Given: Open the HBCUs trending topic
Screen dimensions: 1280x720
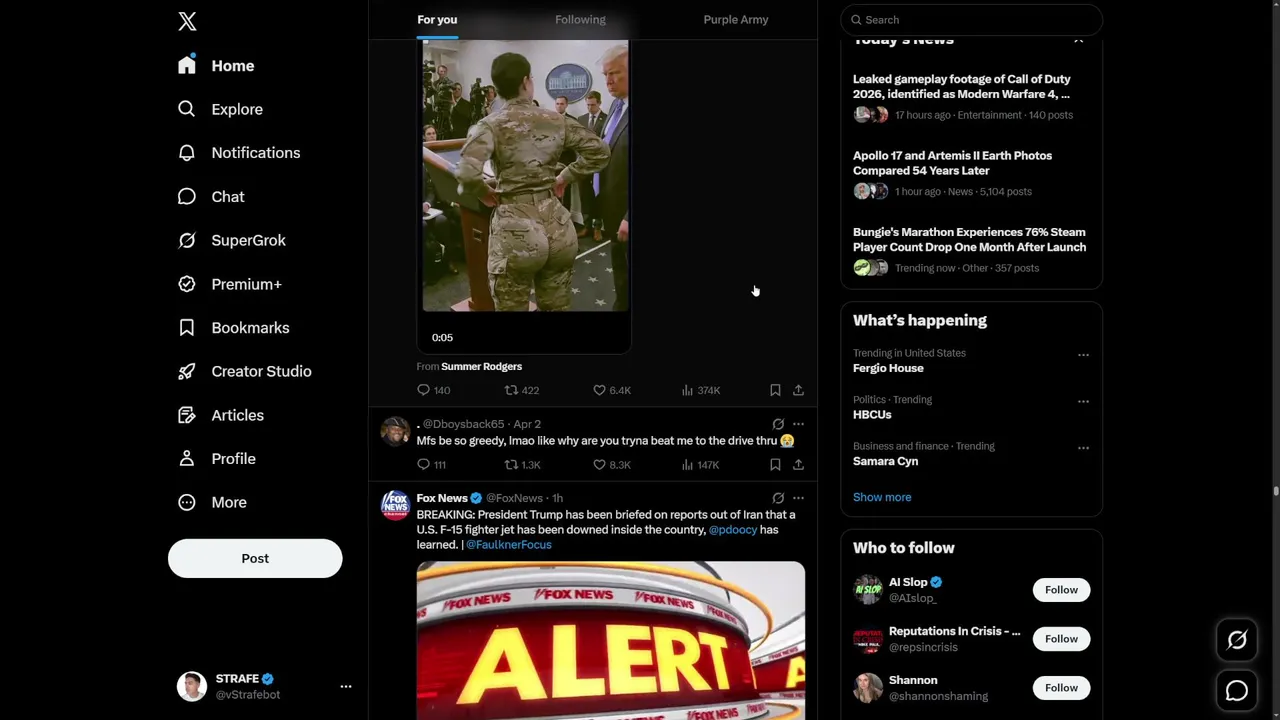Looking at the screenshot, I should pos(872,414).
